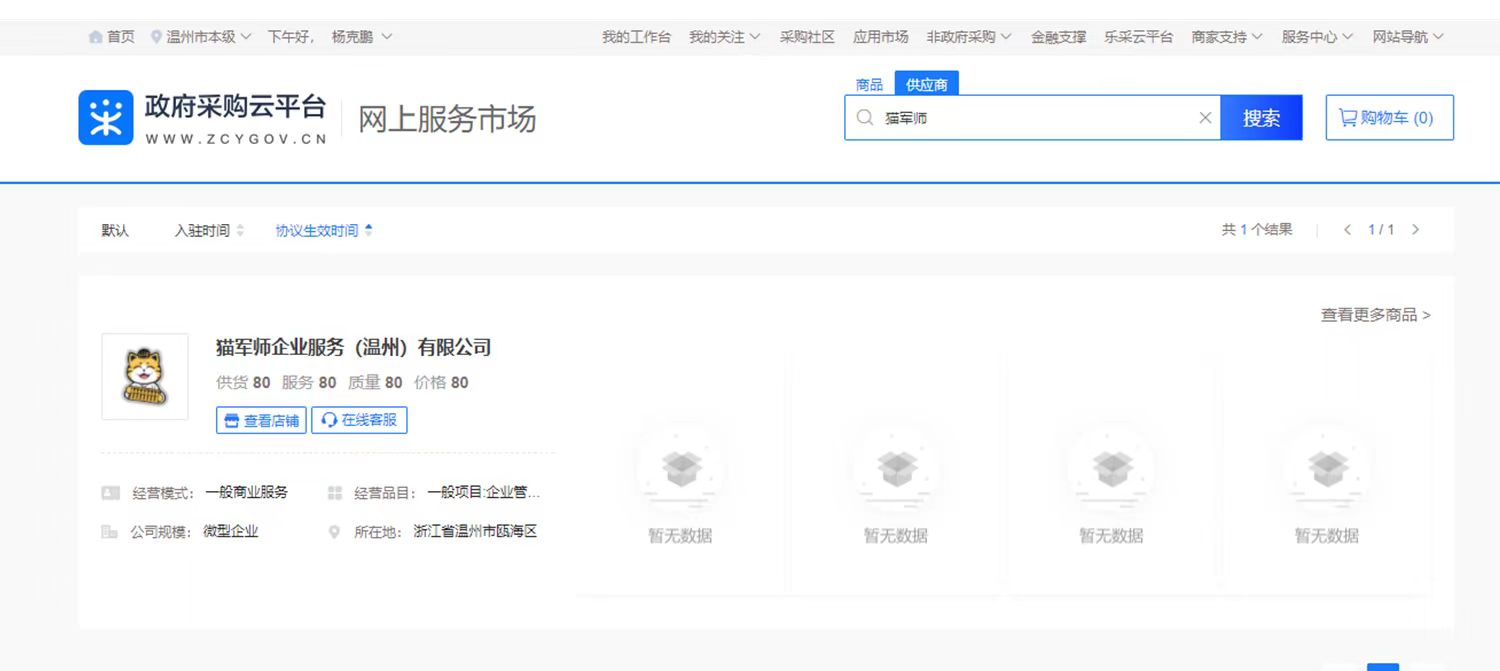Image resolution: width=1500 pixels, height=671 pixels.
Task: Click the 在线客服 button
Action: pos(359,421)
